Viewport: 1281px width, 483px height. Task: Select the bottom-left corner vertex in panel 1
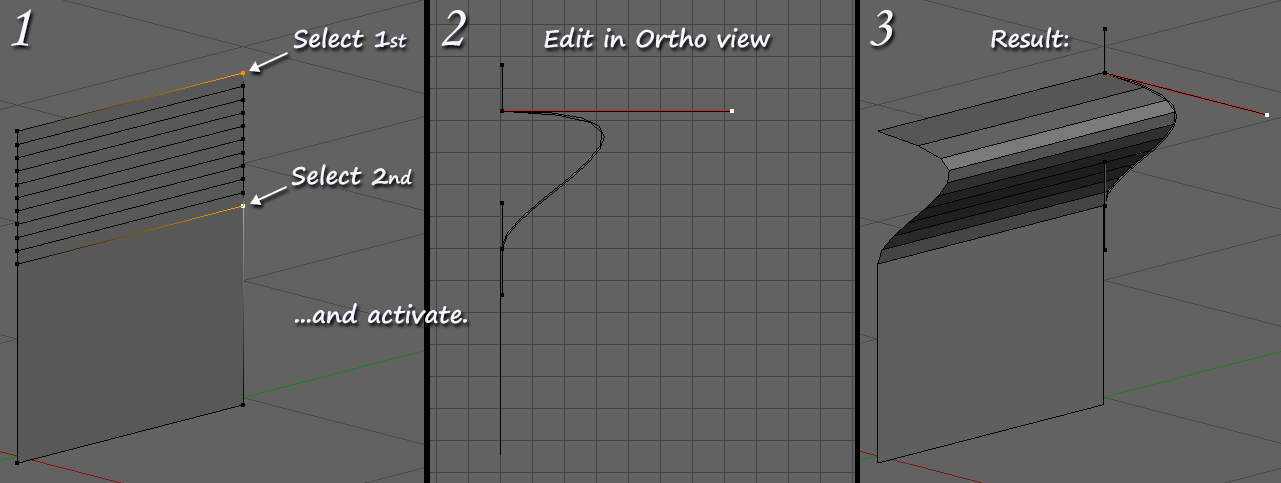(17, 462)
